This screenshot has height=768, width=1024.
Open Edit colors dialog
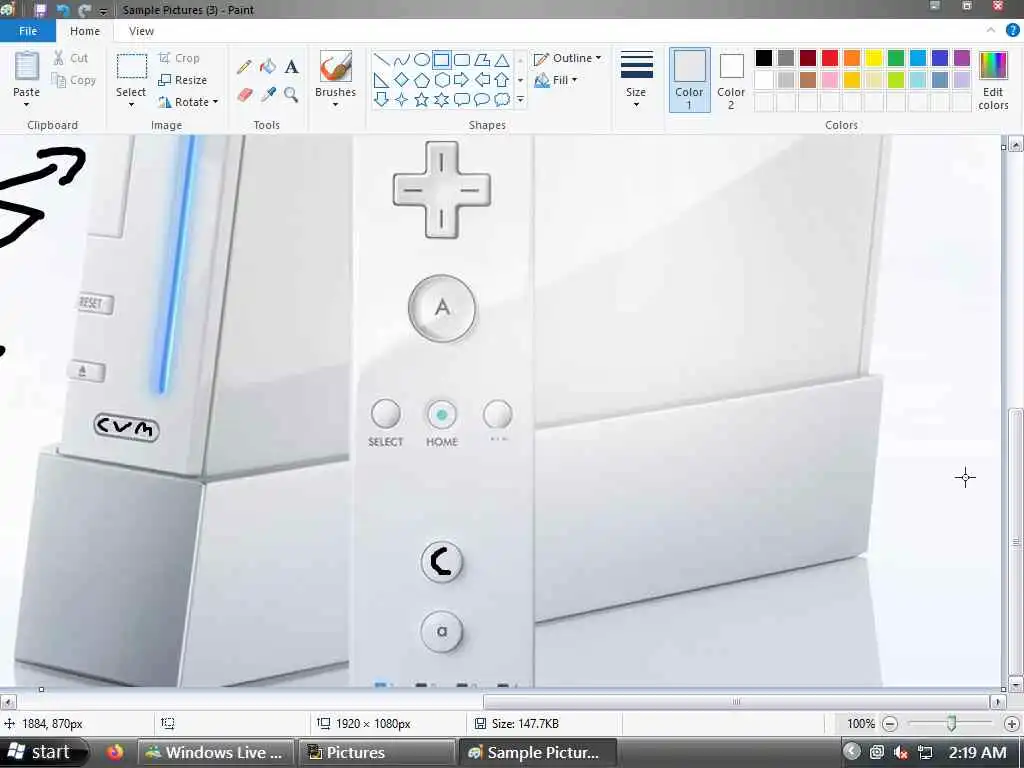coord(993,80)
